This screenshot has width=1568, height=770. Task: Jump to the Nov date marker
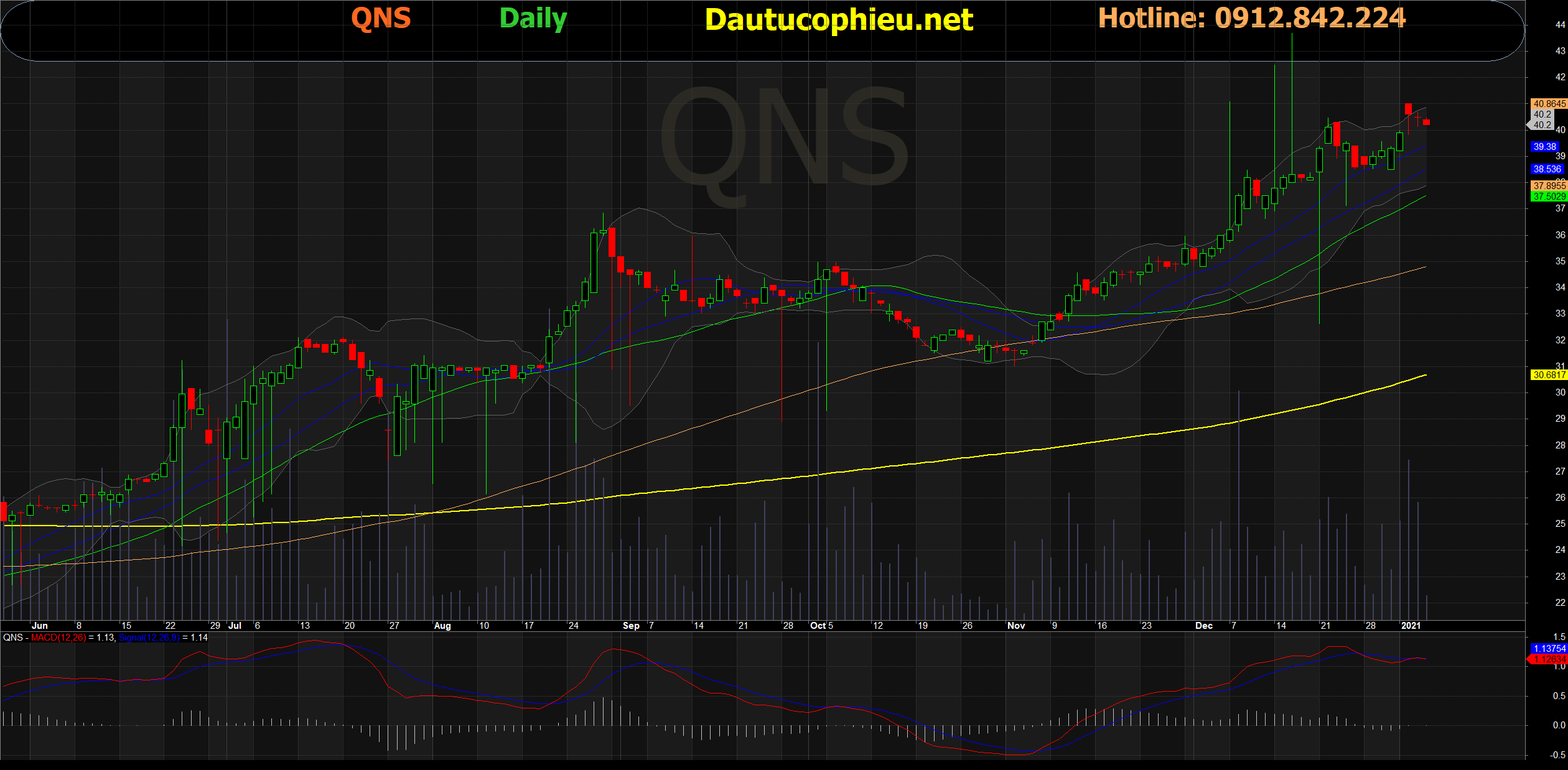pos(1016,626)
